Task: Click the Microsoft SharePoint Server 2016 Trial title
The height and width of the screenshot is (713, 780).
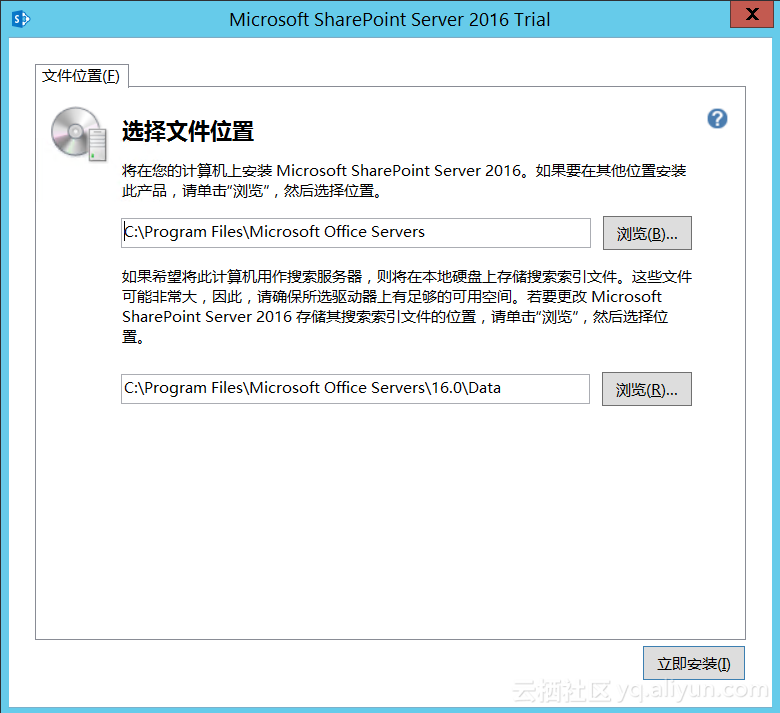Action: (390, 19)
